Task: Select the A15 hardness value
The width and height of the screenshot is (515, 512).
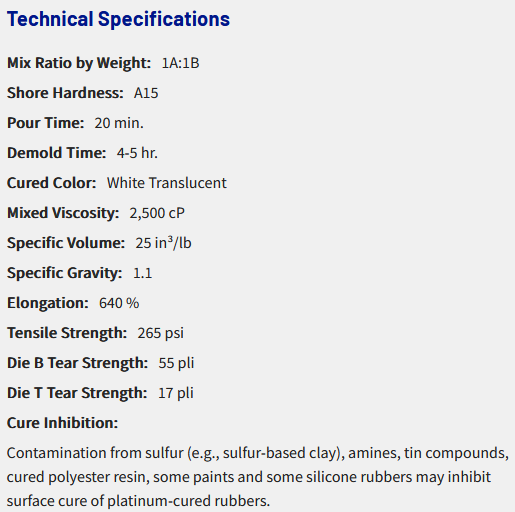Action: (x=146, y=93)
